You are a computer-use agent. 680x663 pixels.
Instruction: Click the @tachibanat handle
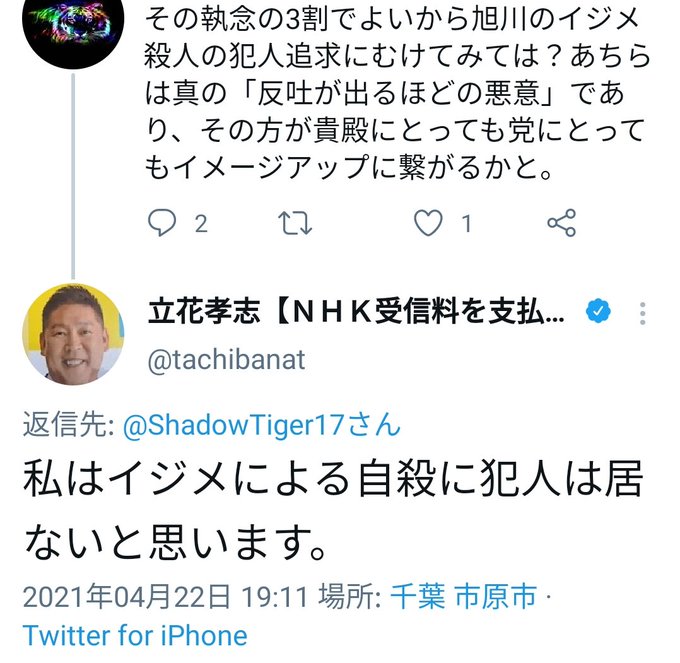(x=226, y=360)
